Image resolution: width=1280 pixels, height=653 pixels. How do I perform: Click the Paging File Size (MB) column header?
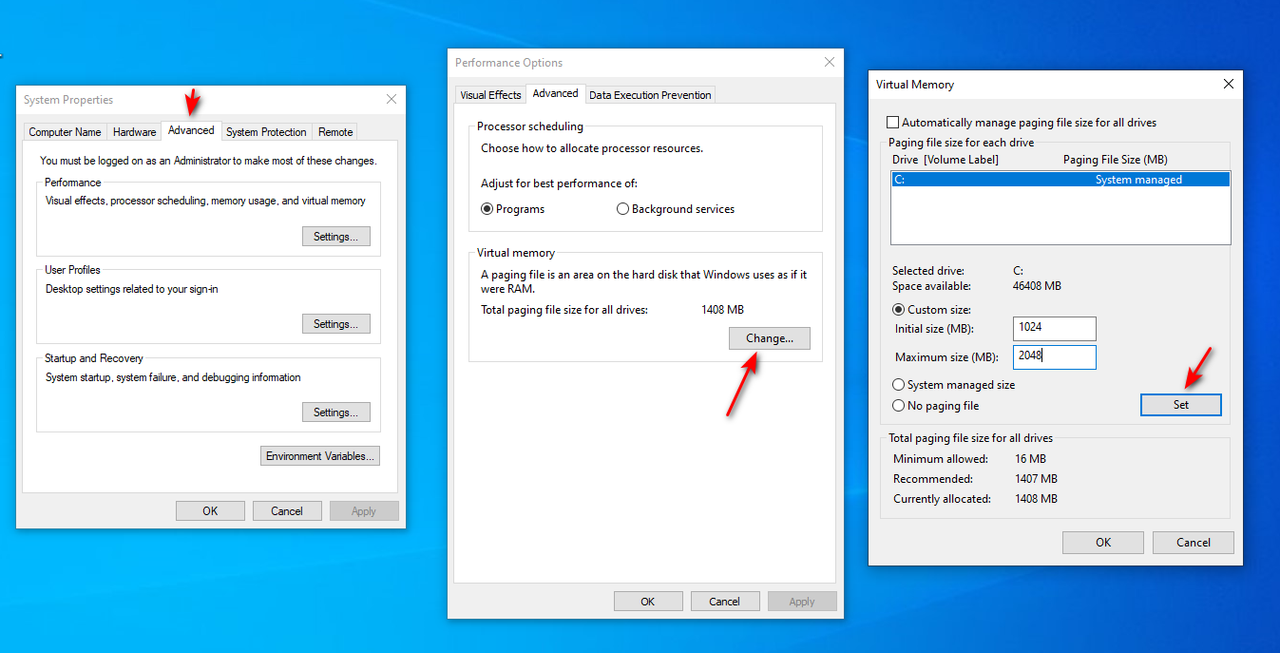coord(1115,160)
